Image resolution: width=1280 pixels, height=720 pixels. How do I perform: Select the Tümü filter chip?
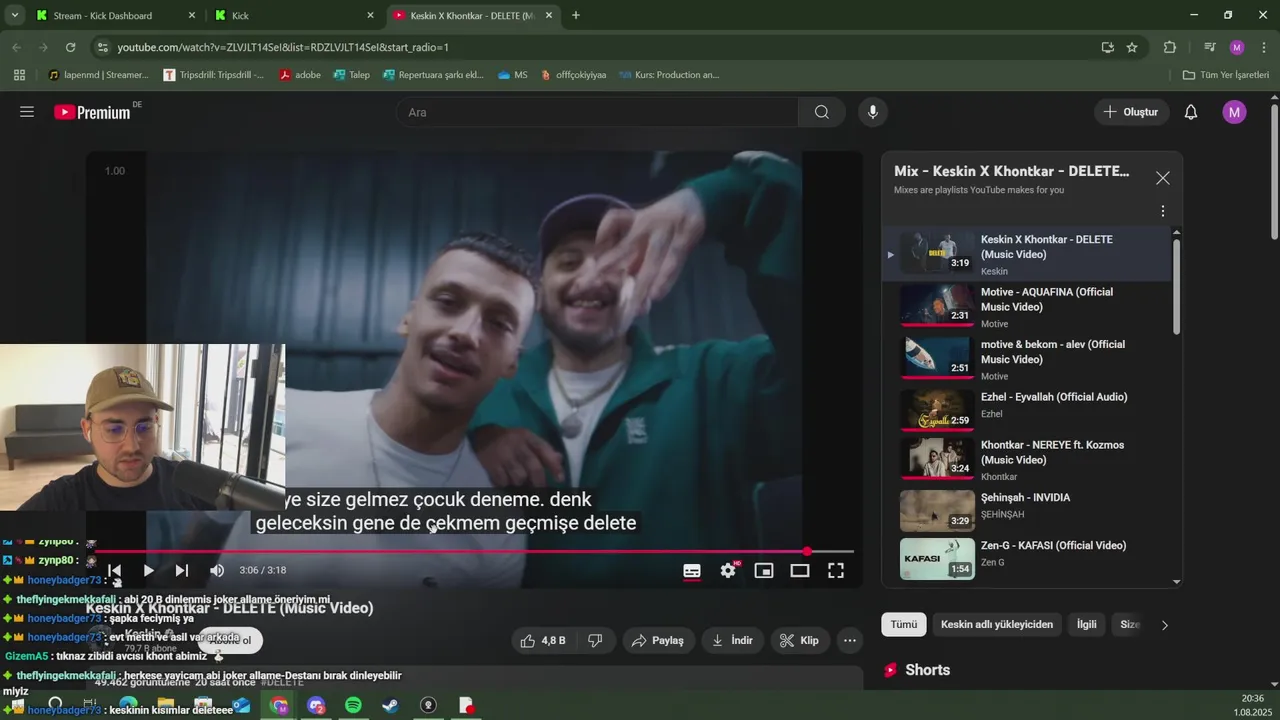tap(904, 624)
